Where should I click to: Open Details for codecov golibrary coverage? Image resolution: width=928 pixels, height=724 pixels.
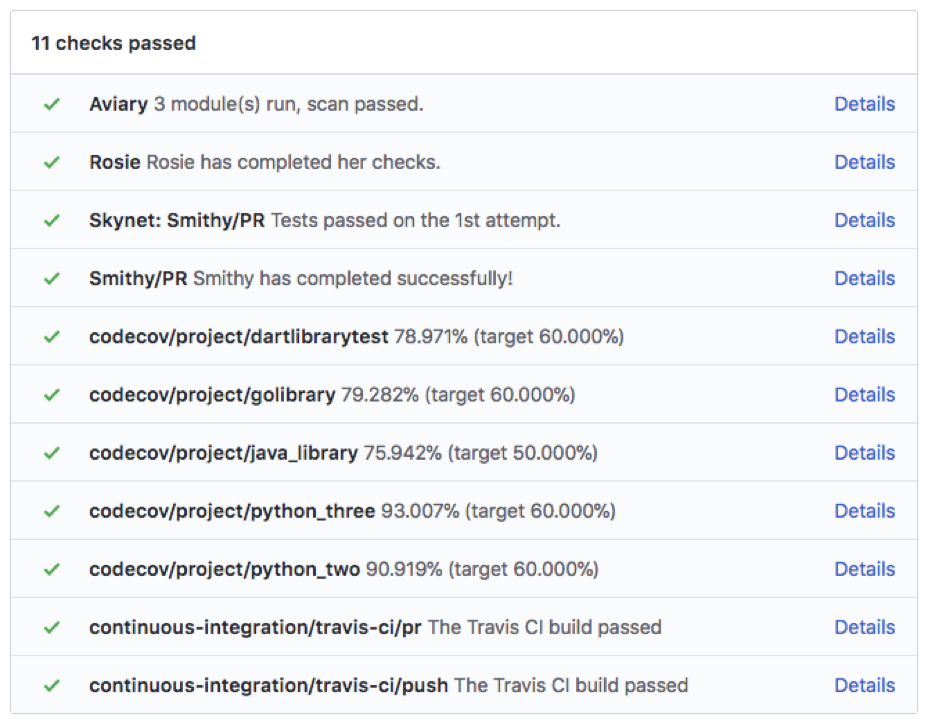tap(865, 394)
